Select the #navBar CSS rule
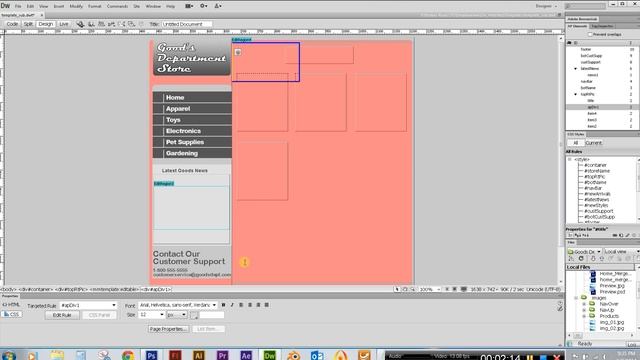 point(593,188)
